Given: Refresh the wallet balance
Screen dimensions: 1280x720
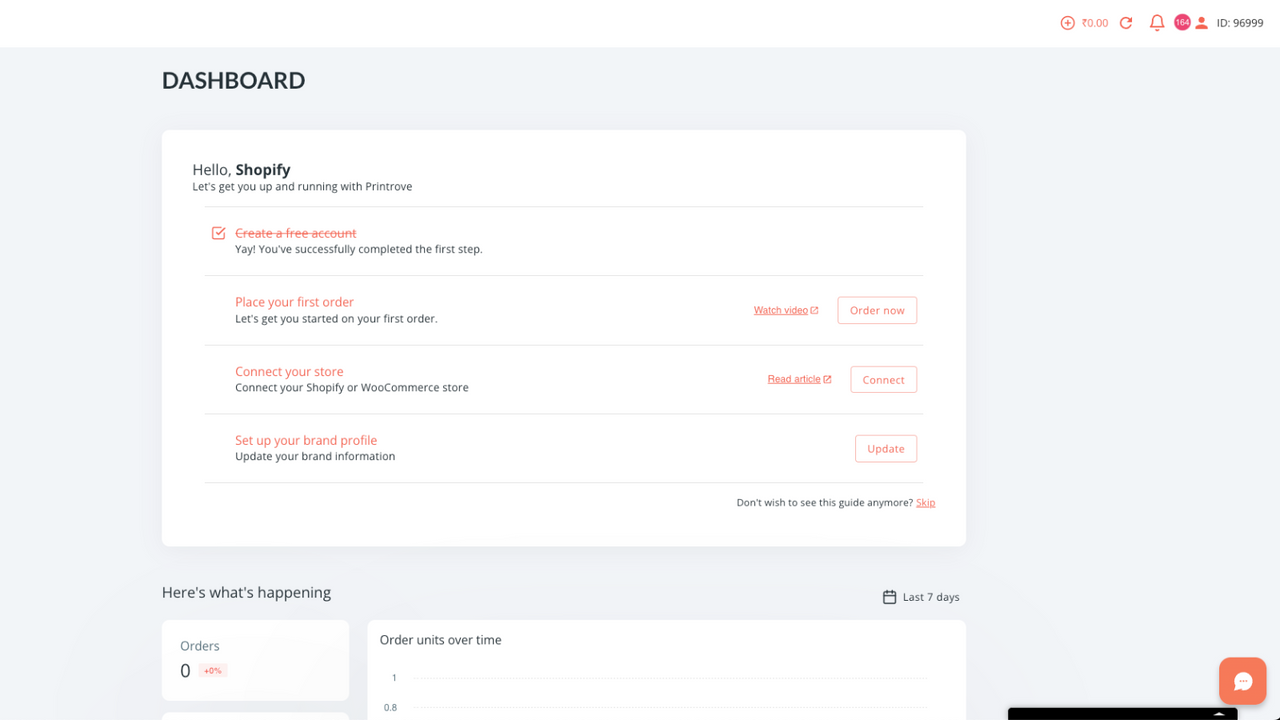Looking at the screenshot, I should 1126,23.
